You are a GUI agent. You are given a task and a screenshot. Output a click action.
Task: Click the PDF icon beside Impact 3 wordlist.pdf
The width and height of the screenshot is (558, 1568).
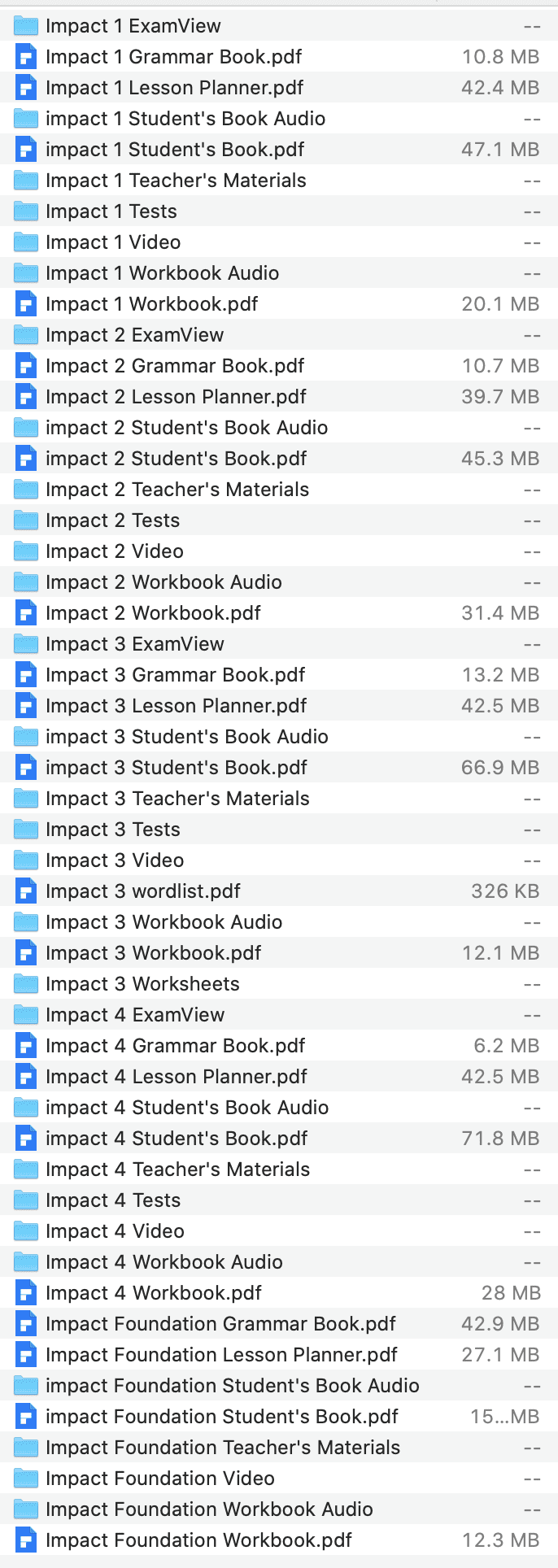point(26,891)
